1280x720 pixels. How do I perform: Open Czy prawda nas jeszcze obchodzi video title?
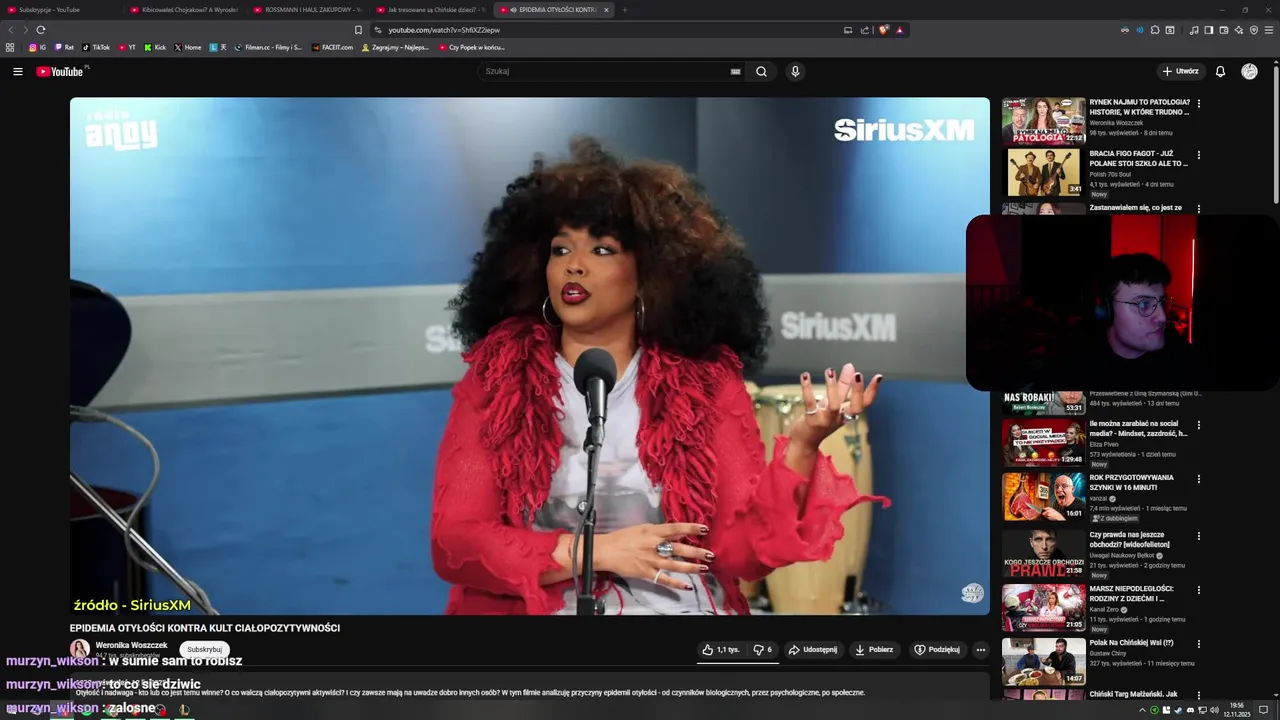(x=1131, y=539)
